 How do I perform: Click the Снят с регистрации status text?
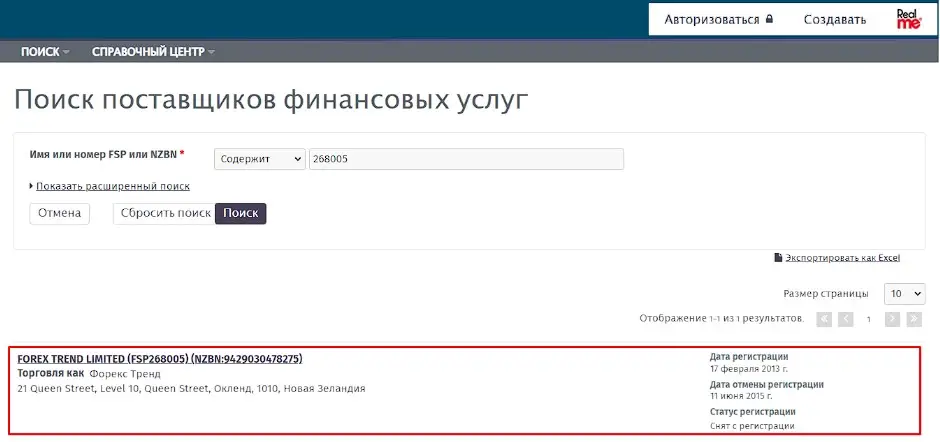click(x=752, y=426)
